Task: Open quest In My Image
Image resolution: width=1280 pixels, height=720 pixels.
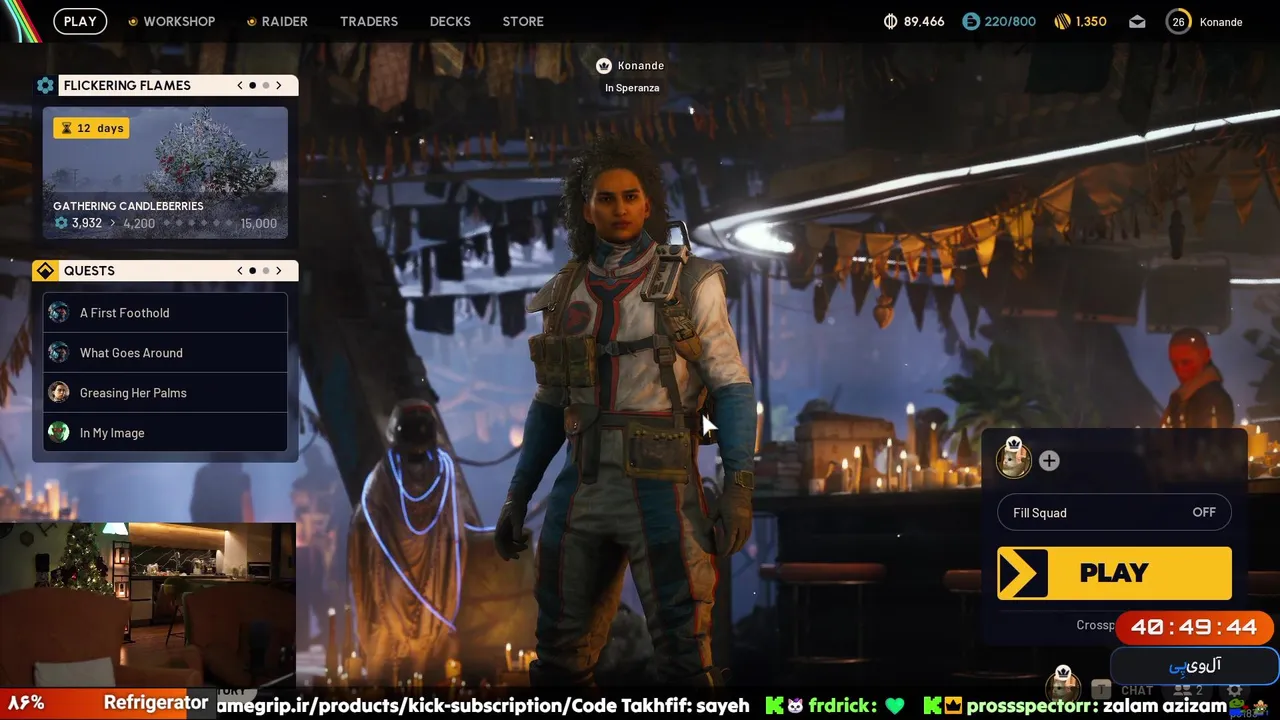Action: [165, 432]
